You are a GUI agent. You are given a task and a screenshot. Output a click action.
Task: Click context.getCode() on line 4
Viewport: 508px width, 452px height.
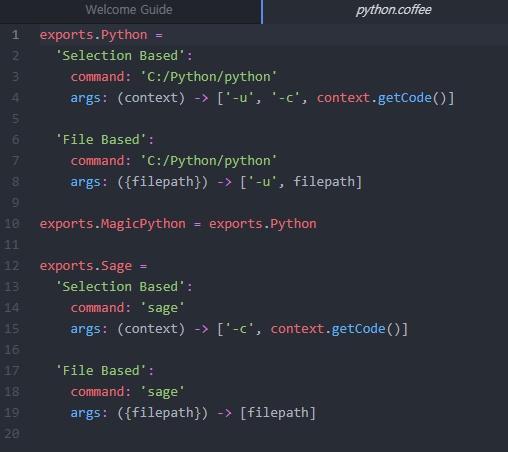coord(381,98)
